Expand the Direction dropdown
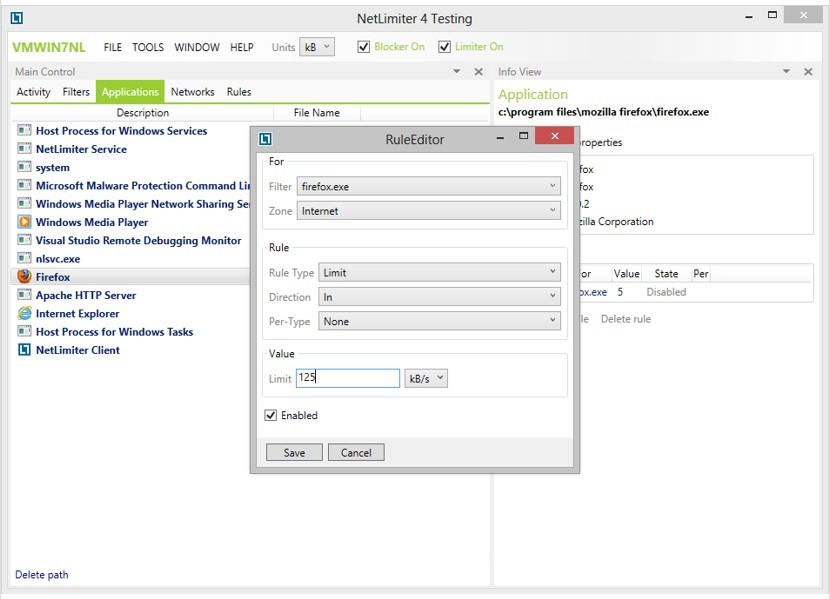 [439, 297]
